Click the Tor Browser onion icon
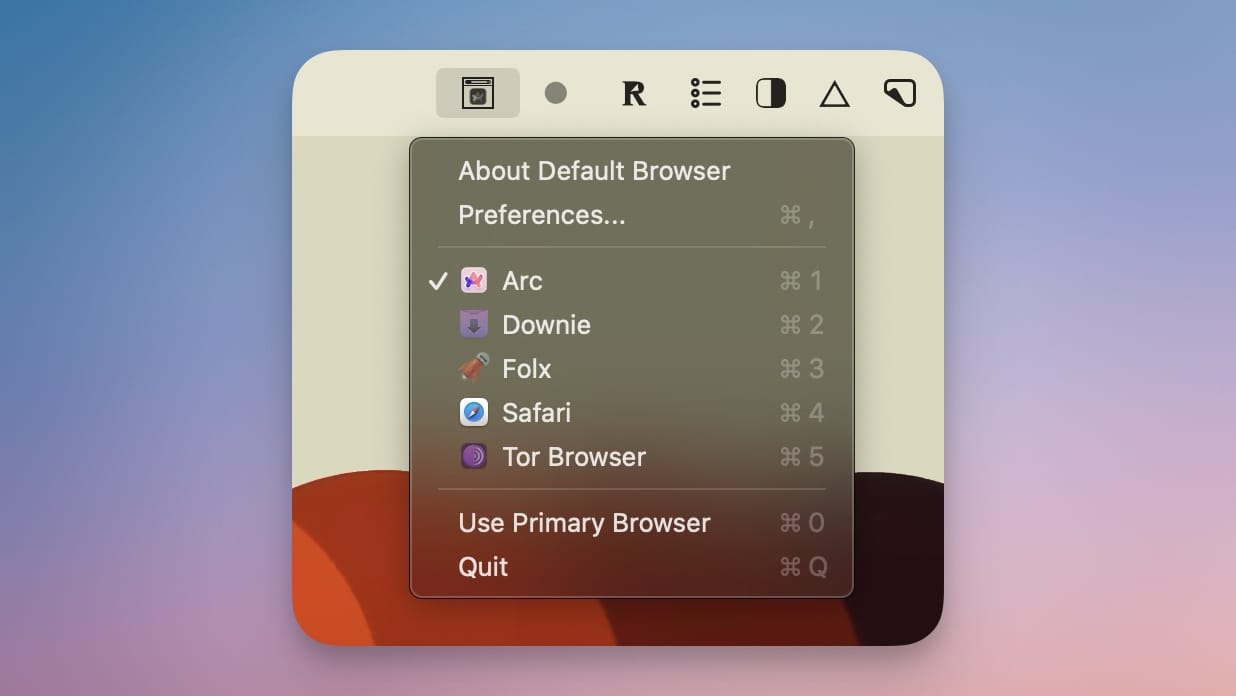The image size is (1236, 696). pos(473,456)
